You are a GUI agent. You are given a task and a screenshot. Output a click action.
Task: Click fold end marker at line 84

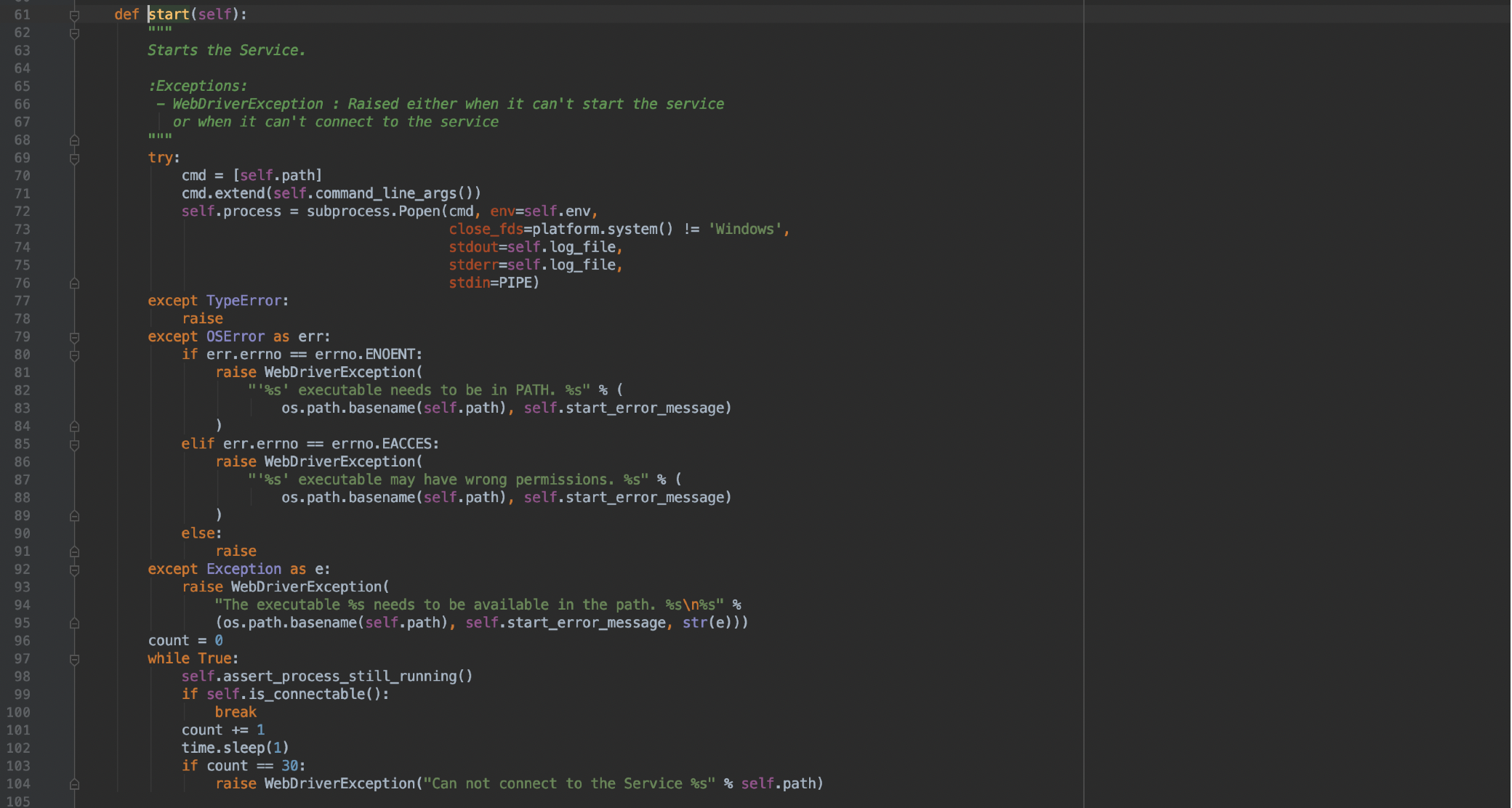pyautogui.click(x=74, y=426)
